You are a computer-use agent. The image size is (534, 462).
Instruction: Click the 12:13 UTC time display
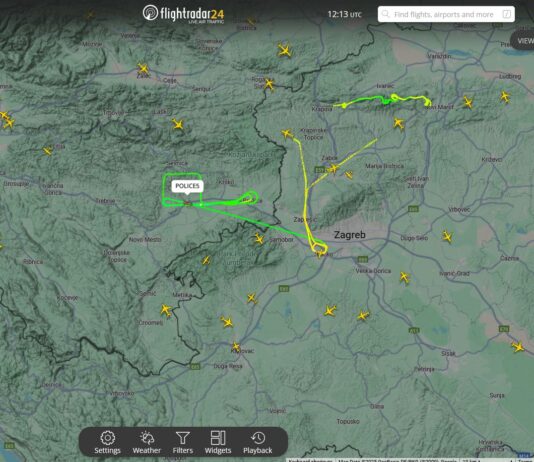[344, 14]
